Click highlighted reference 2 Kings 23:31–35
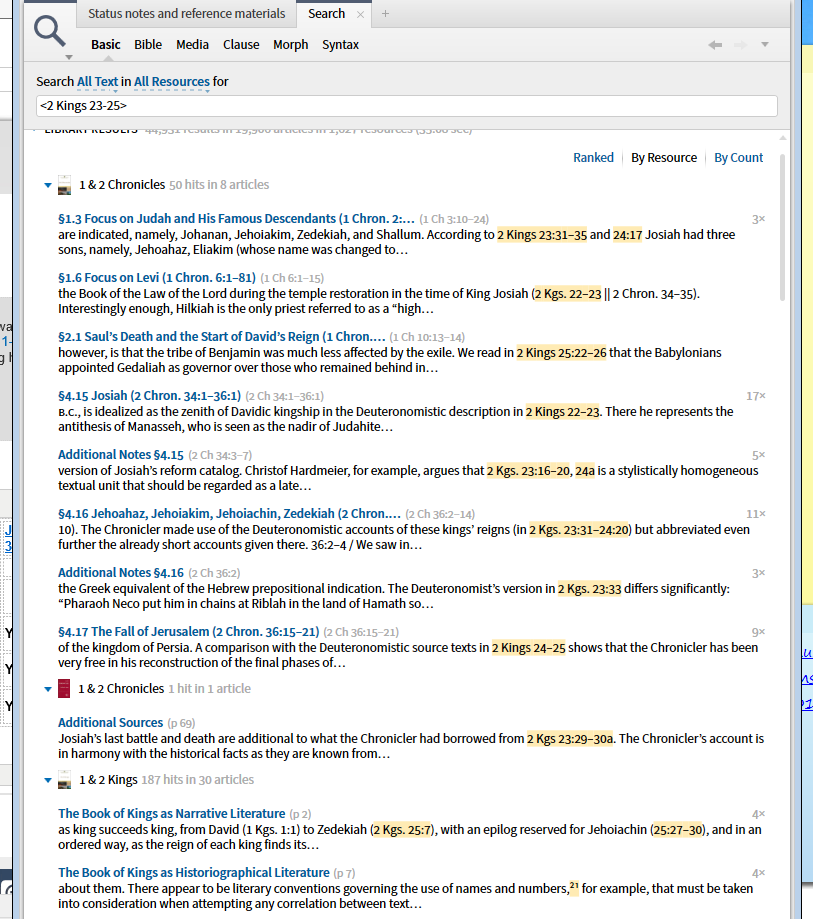This screenshot has height=919, width=813. [x=542, y=235]
